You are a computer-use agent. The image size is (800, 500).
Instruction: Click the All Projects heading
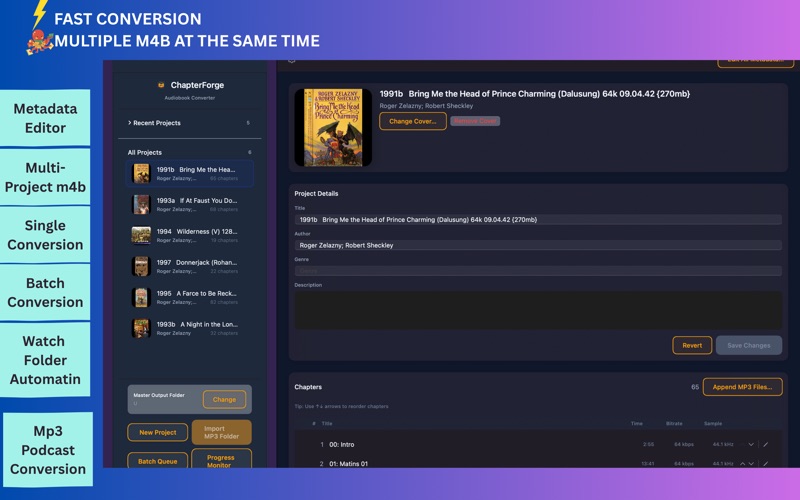click(144, 153)
